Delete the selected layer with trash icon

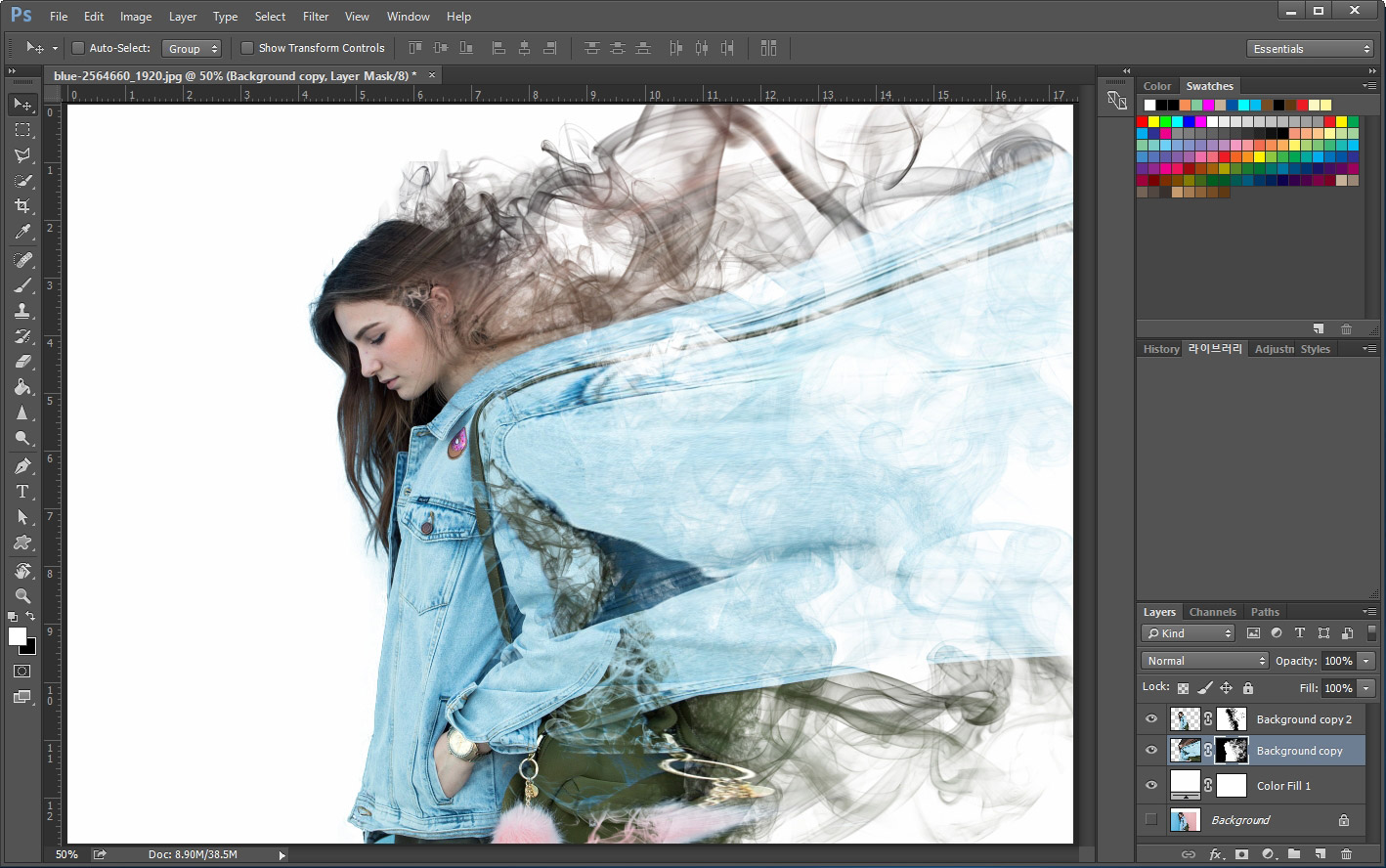pyautogui.click(x=1346, y=854)
